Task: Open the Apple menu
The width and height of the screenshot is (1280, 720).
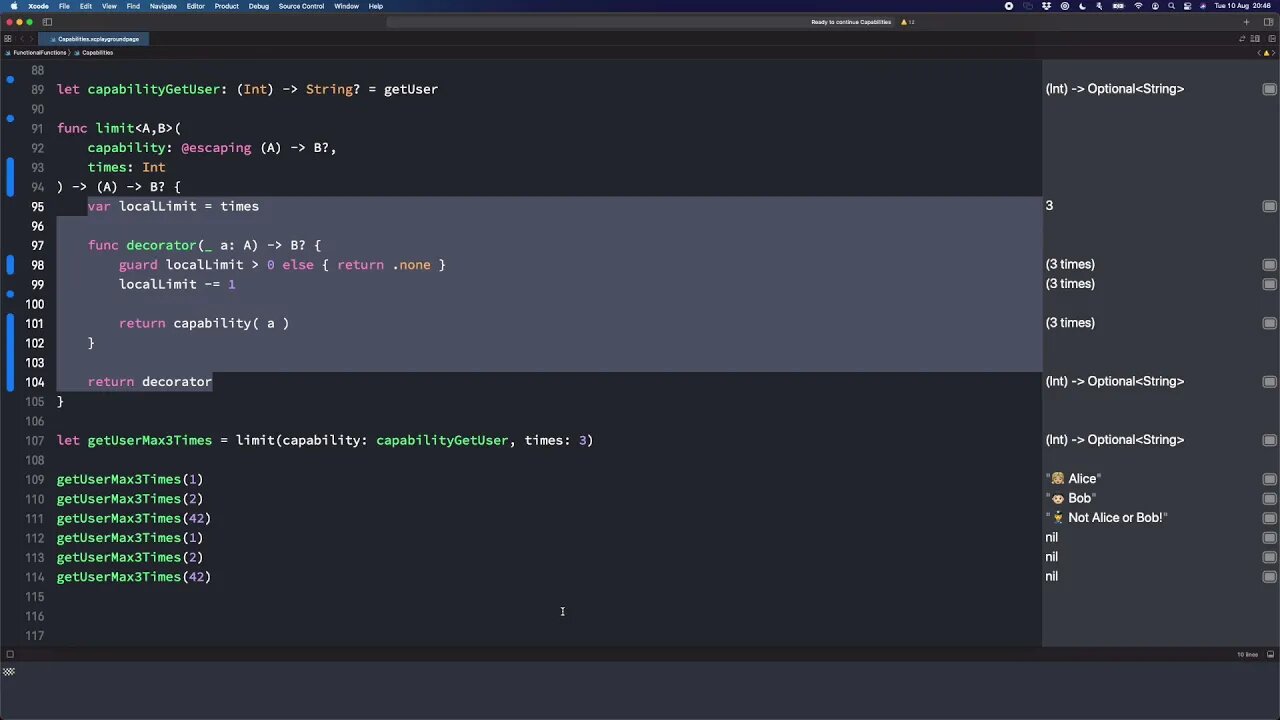Action: [14, 6]
